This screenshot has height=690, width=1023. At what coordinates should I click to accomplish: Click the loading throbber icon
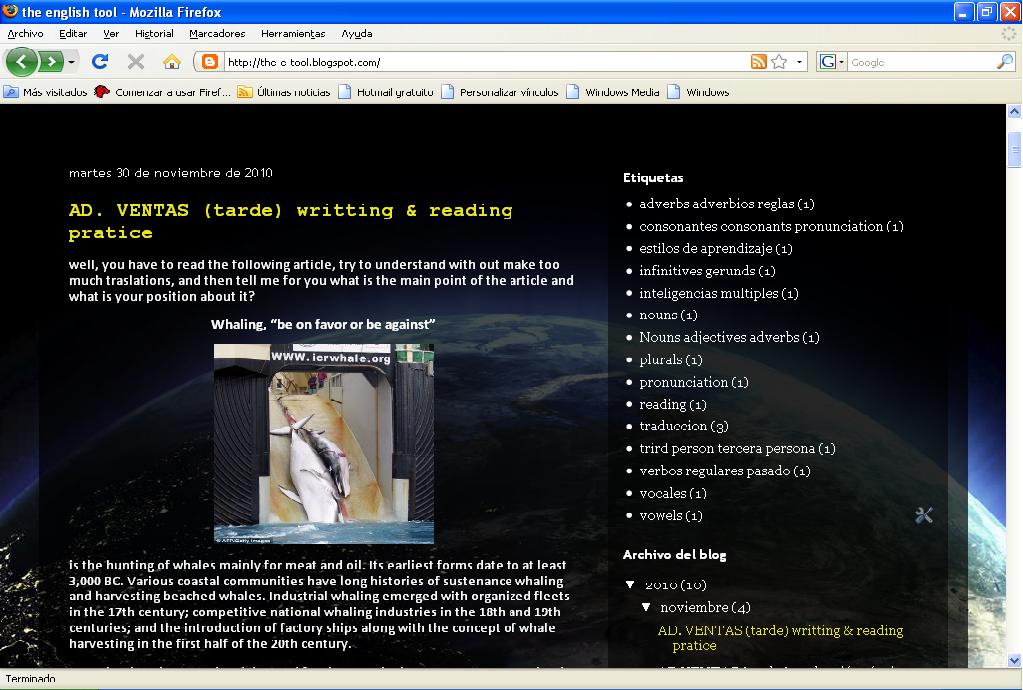pos(1009,34)
